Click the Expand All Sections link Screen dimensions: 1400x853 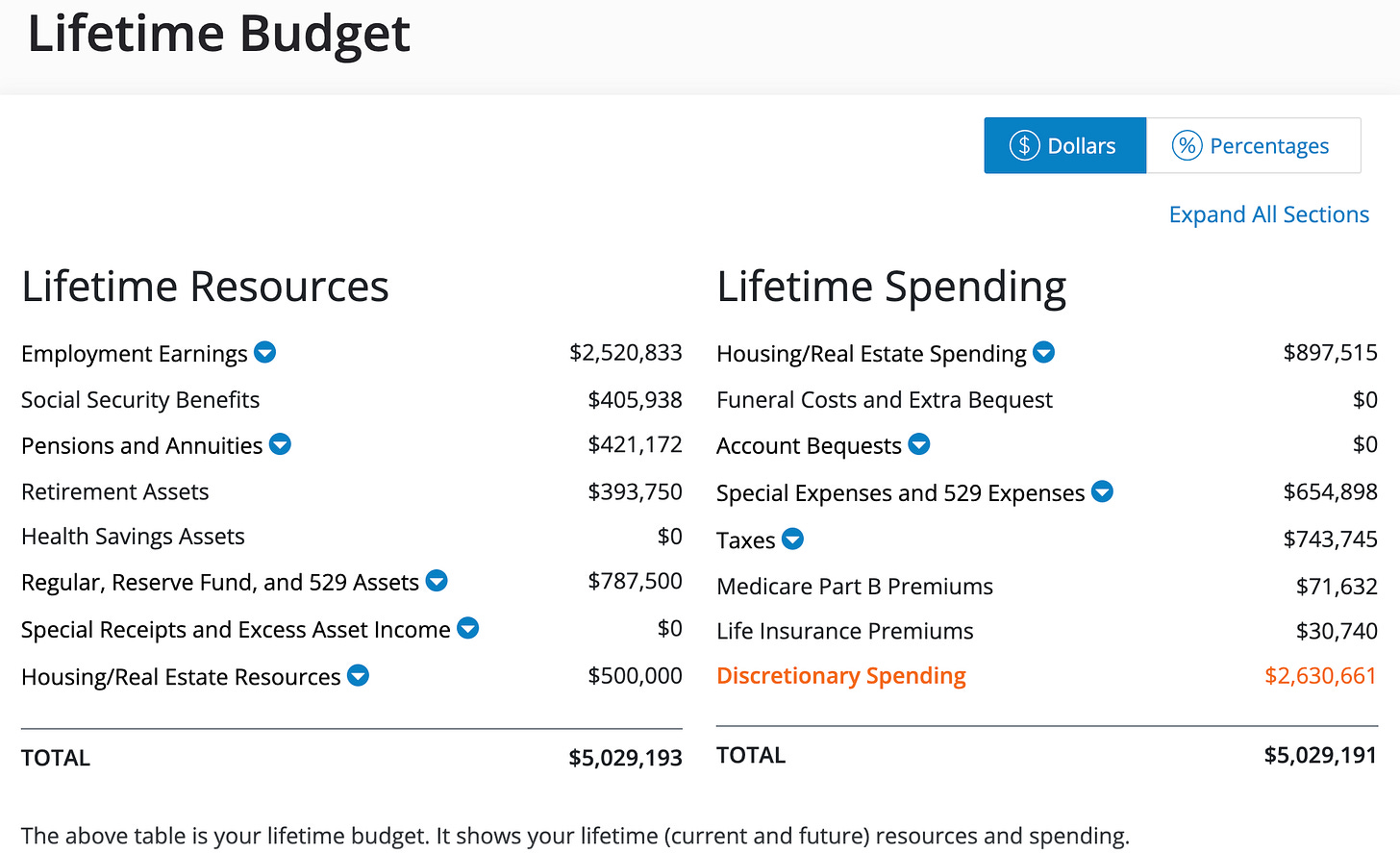pyautogui.click(x=1268, y=214)
